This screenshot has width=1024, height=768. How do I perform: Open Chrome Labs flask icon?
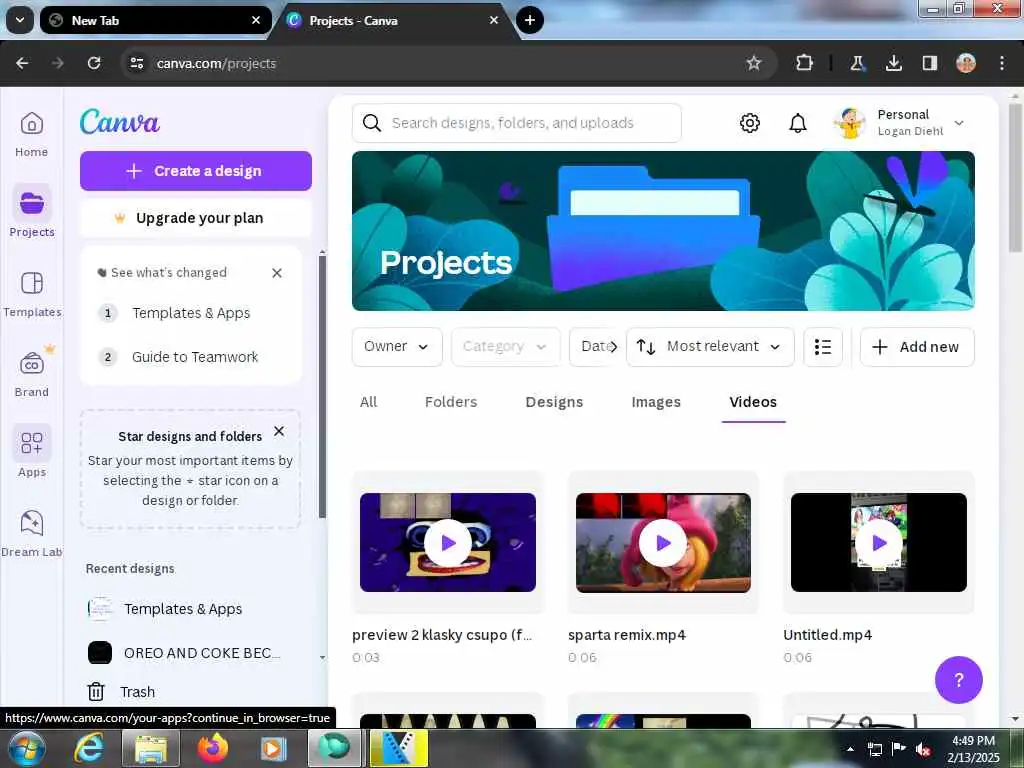pos(857,63)
